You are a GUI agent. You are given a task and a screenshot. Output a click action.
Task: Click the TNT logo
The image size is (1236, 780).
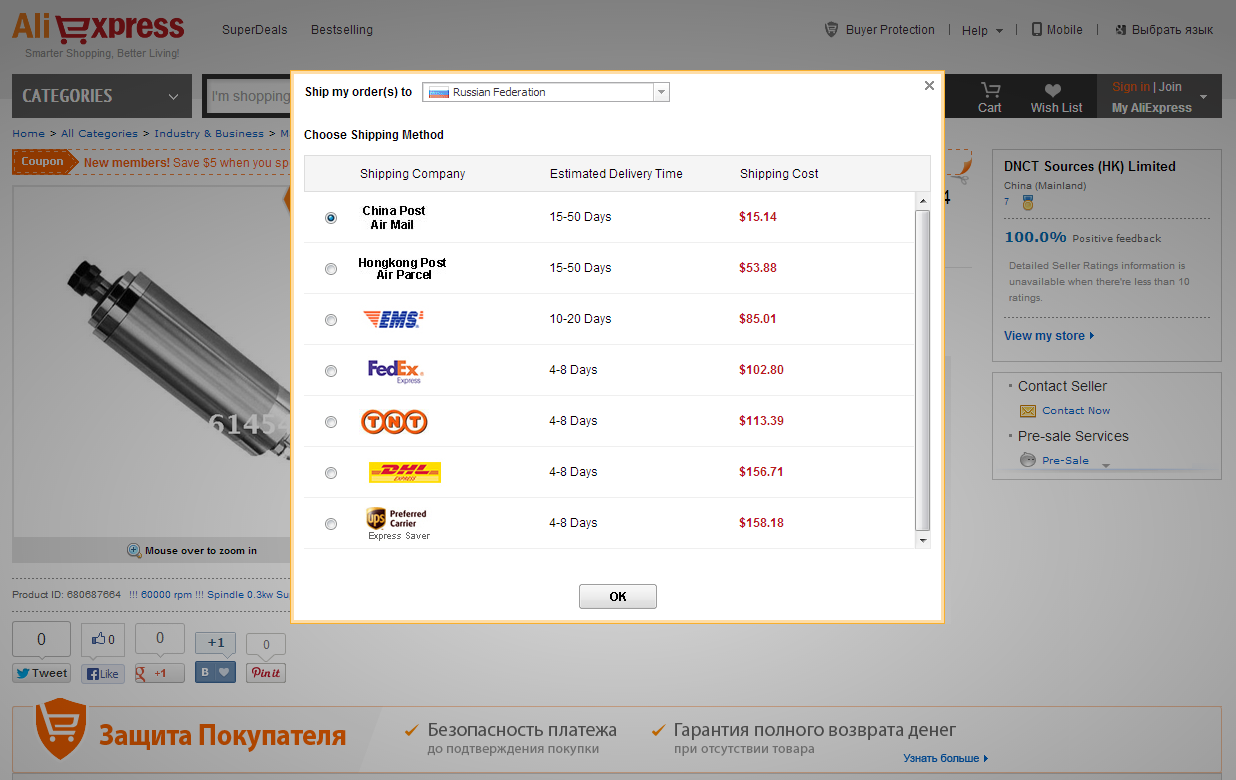tap(394, 422)
